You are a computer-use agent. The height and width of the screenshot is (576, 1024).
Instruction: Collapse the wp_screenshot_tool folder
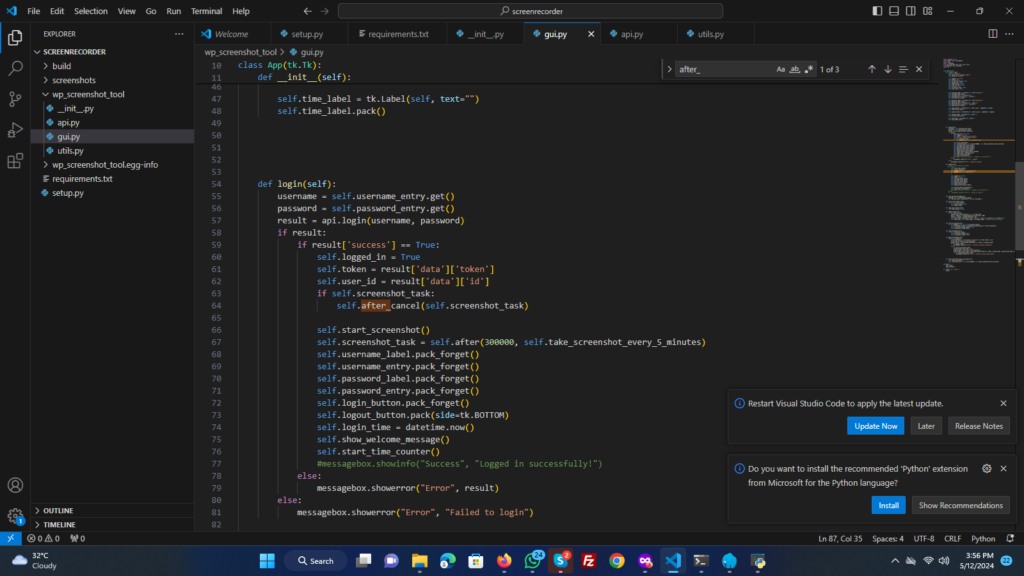88,94
